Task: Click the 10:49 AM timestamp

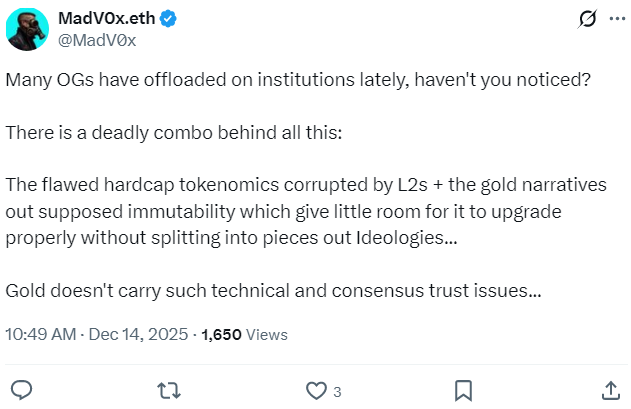Action: coord(39,334)
